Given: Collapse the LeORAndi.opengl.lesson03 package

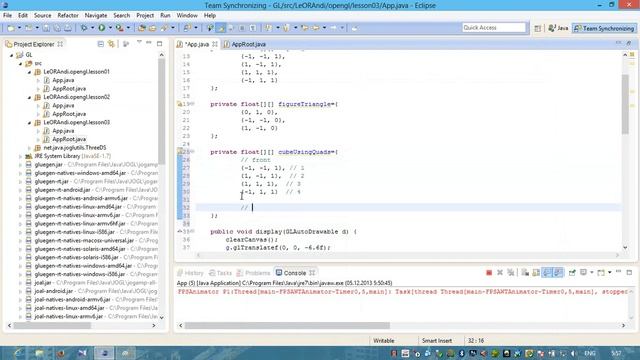Looking at the screenshot, I should coord(29,122).
